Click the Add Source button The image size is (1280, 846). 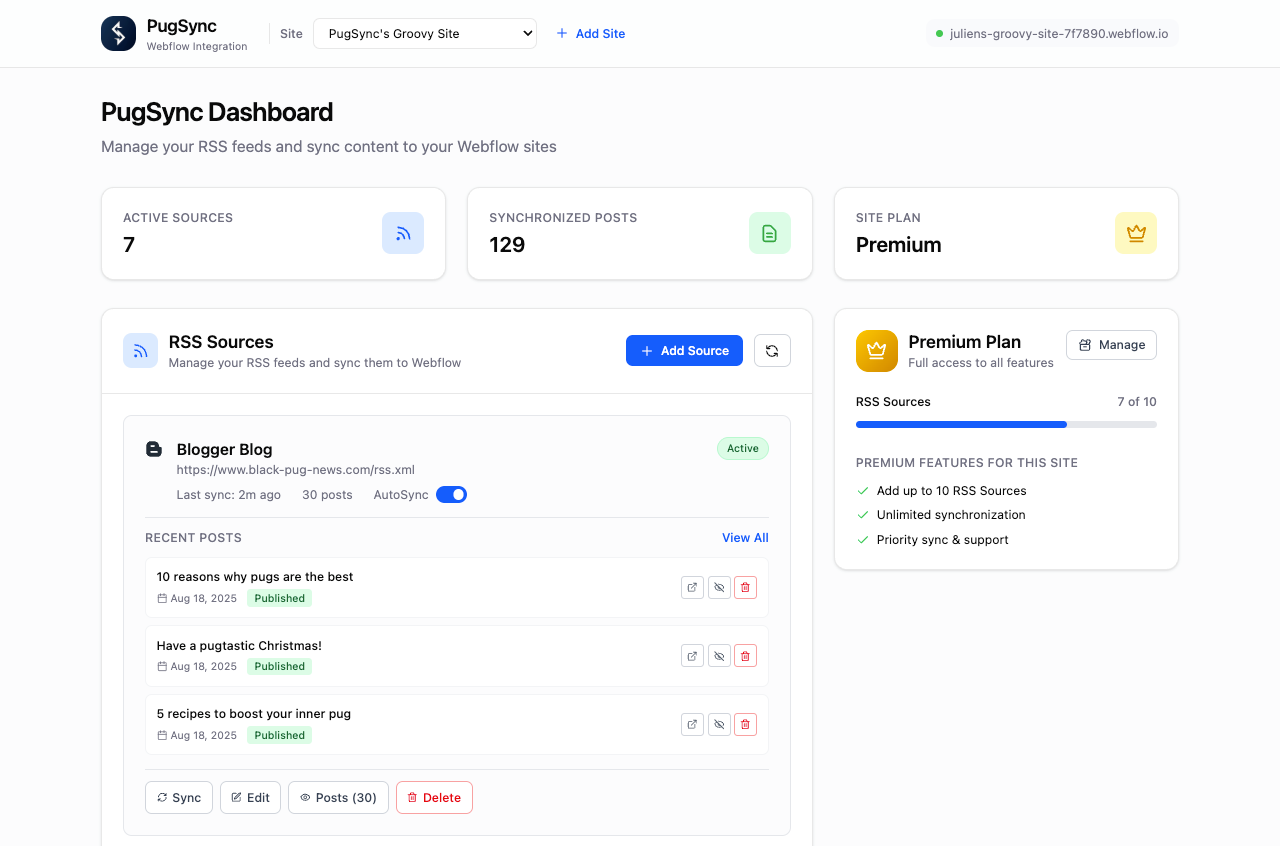tap(684, 350)
